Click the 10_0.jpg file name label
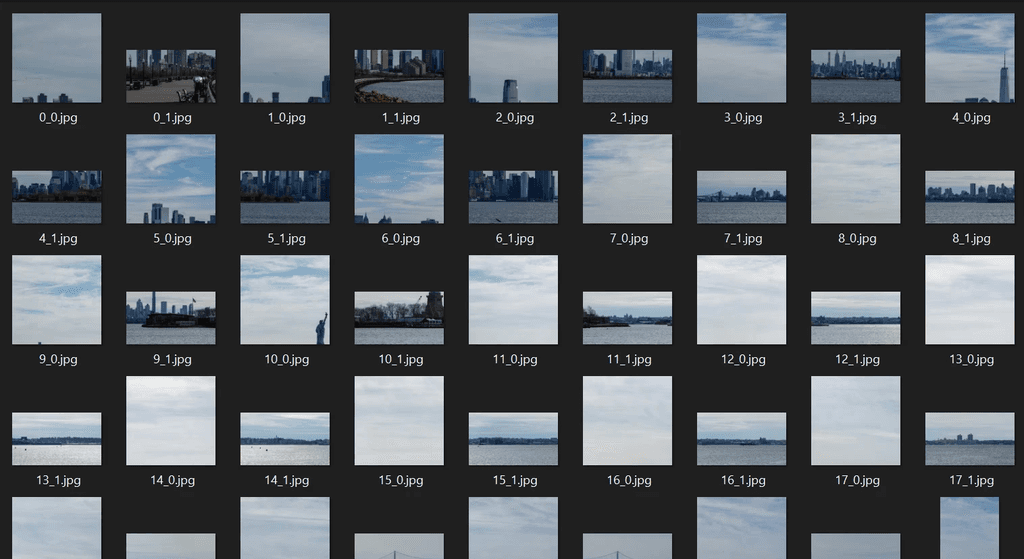This screenshot has width=1024, height=559. 287,360
